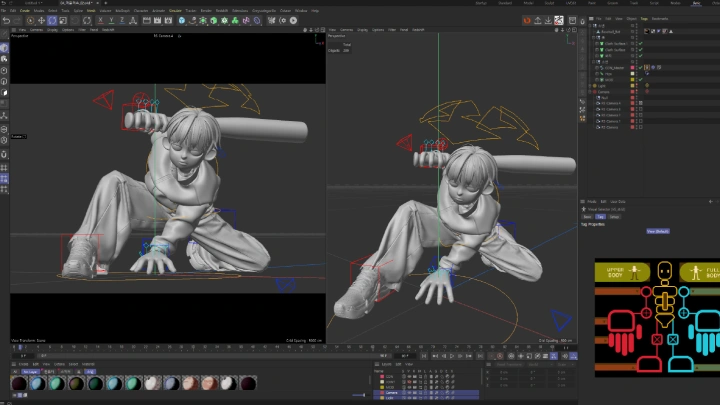
Task: Expand the Light object in Object Manager
Action: coord(589,87)
